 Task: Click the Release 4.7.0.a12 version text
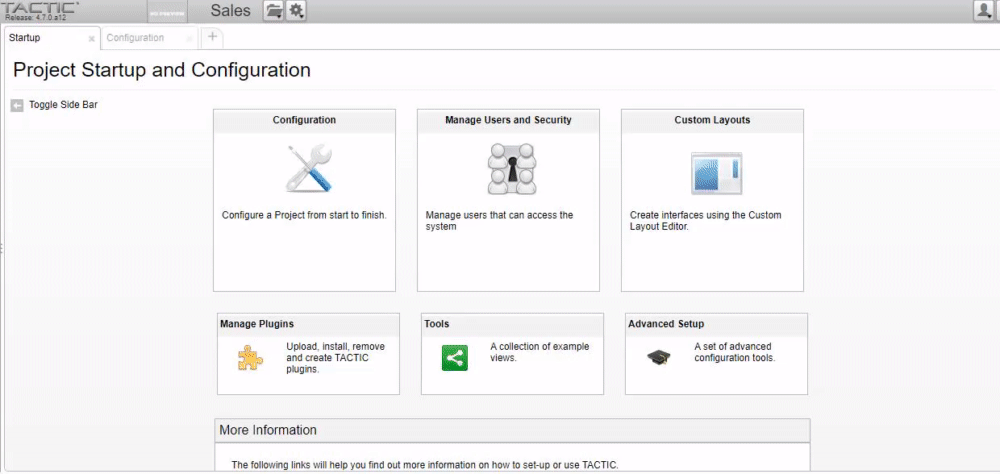click(x=36, y=17)
